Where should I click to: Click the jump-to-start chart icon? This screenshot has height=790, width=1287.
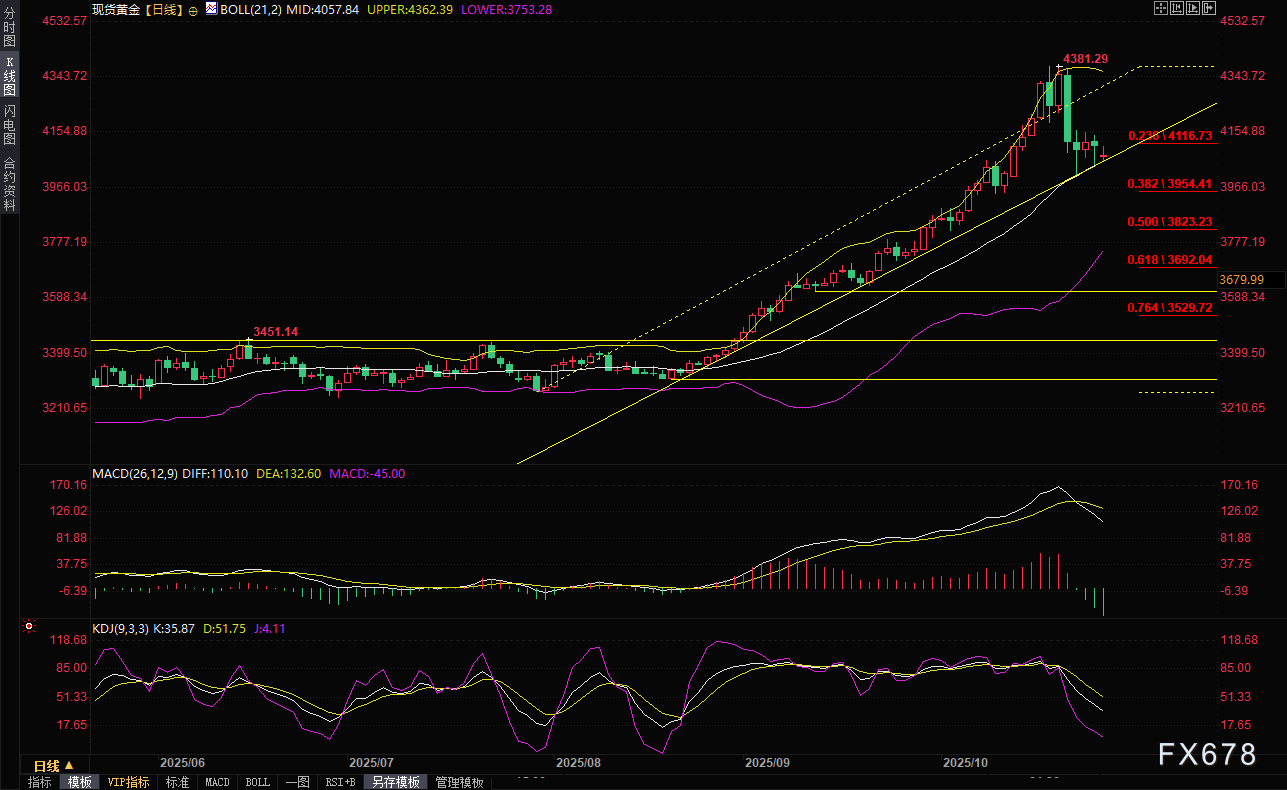(1176, 8)
